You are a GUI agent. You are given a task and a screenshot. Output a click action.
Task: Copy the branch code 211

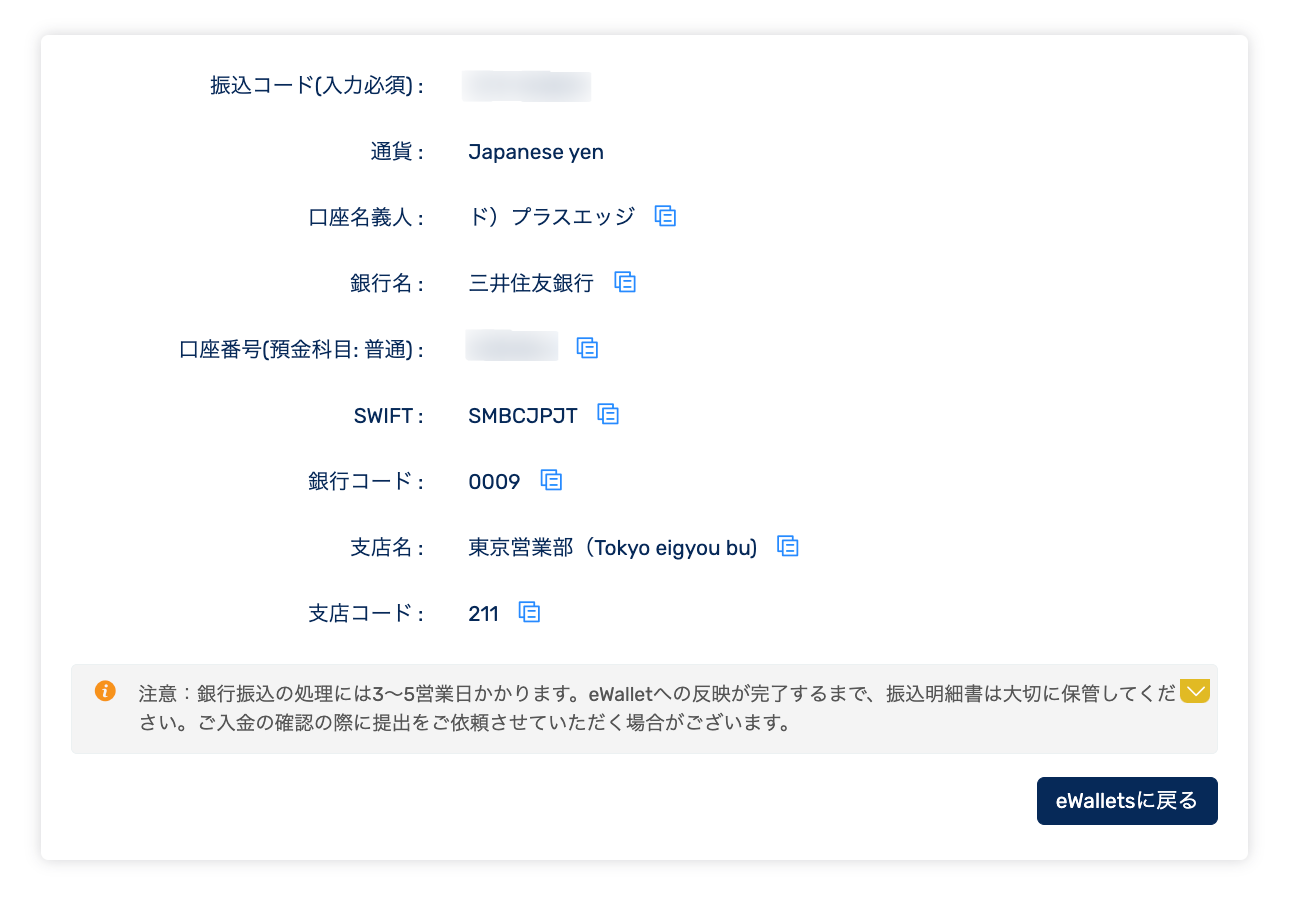coord(529,612)
